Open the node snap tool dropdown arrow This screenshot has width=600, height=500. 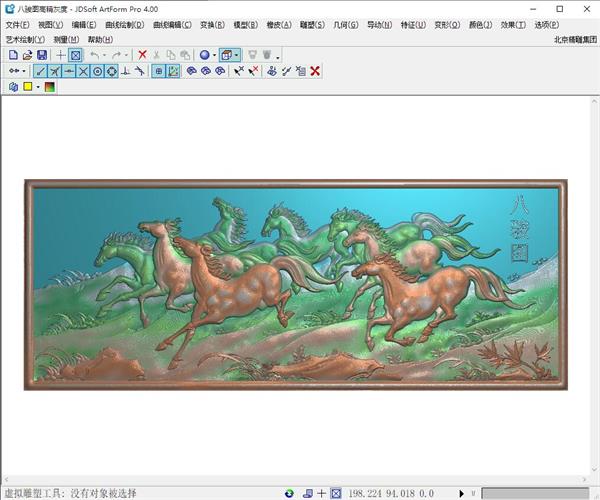point(24,71)
